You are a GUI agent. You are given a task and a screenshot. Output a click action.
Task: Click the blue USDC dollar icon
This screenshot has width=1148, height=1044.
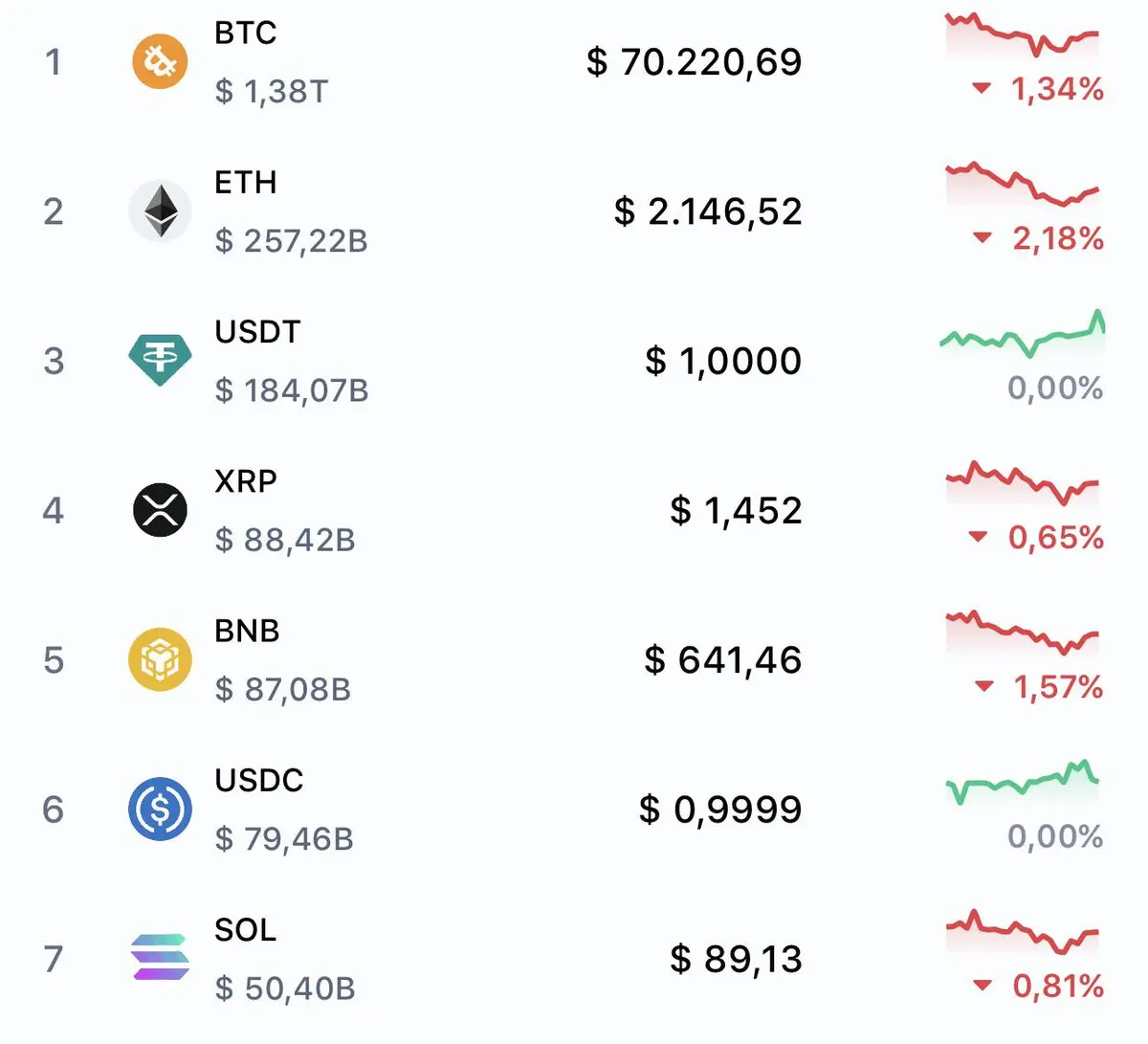pos(160,809)
